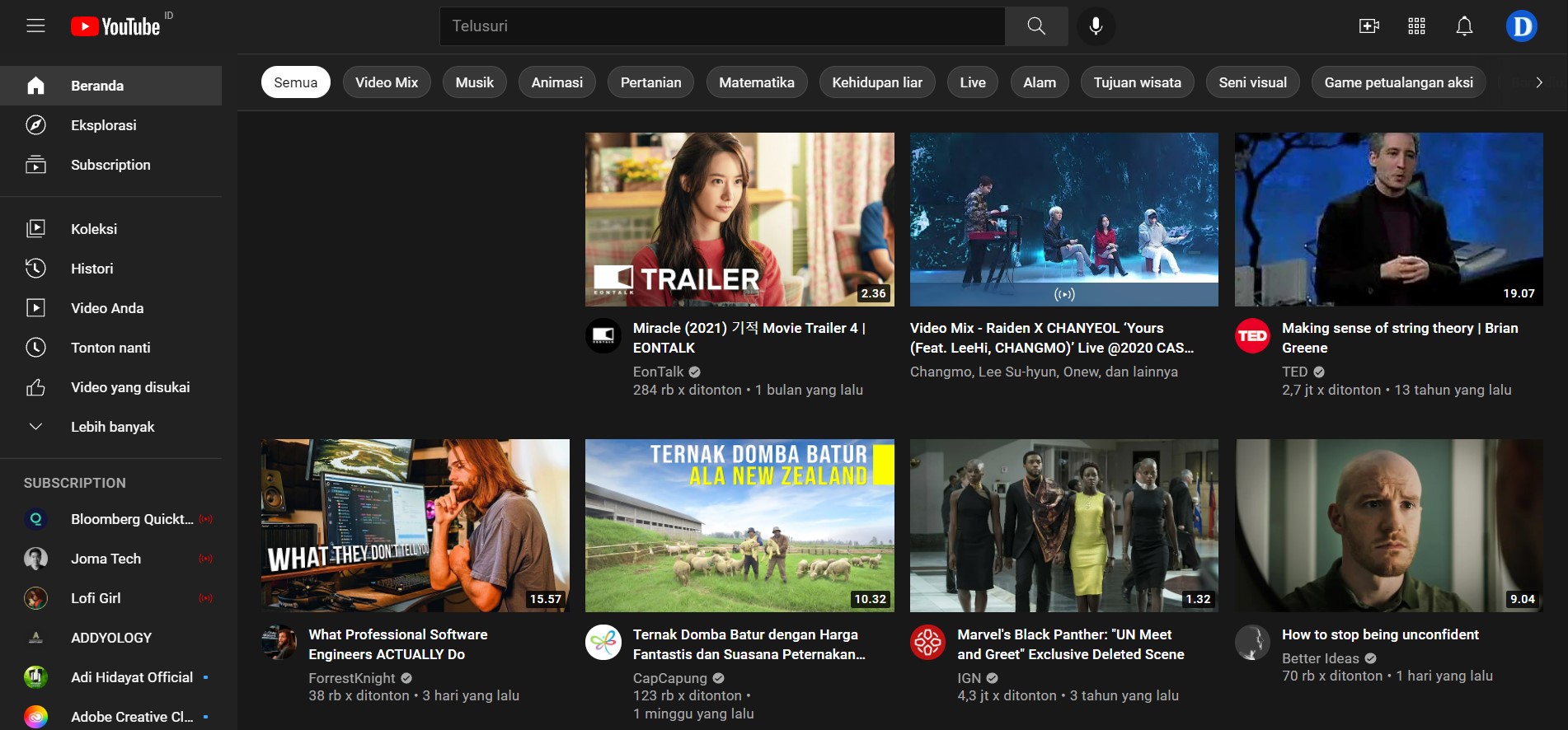1568x730 pixels.
Task: Open Making sense of string theory title
Action: [1400, 338]
